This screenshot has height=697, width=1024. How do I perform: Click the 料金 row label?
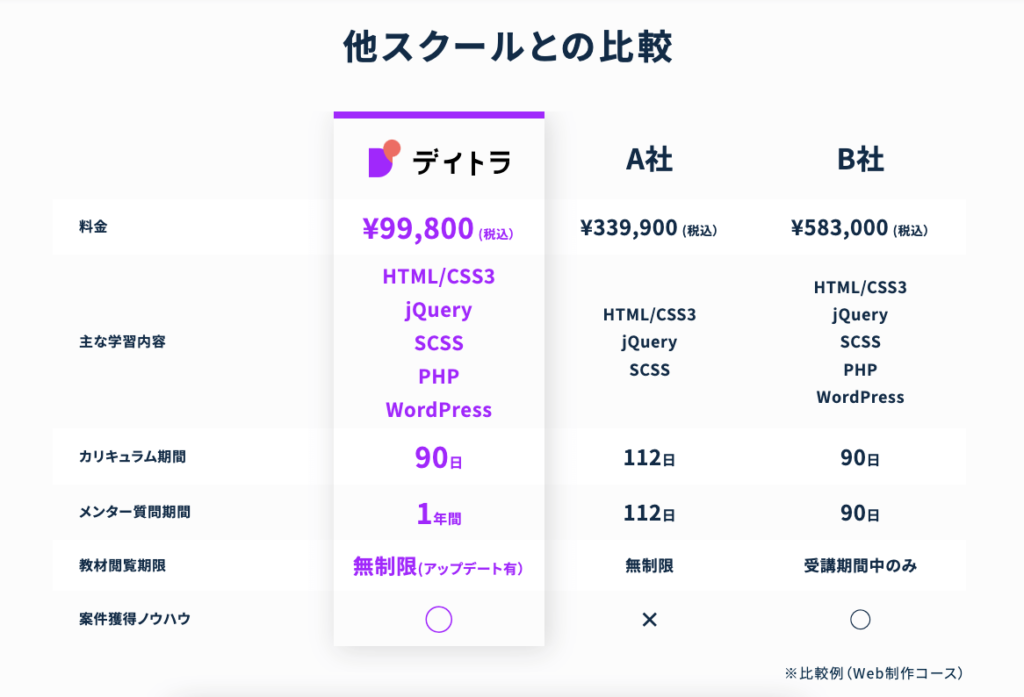point(93,227)
